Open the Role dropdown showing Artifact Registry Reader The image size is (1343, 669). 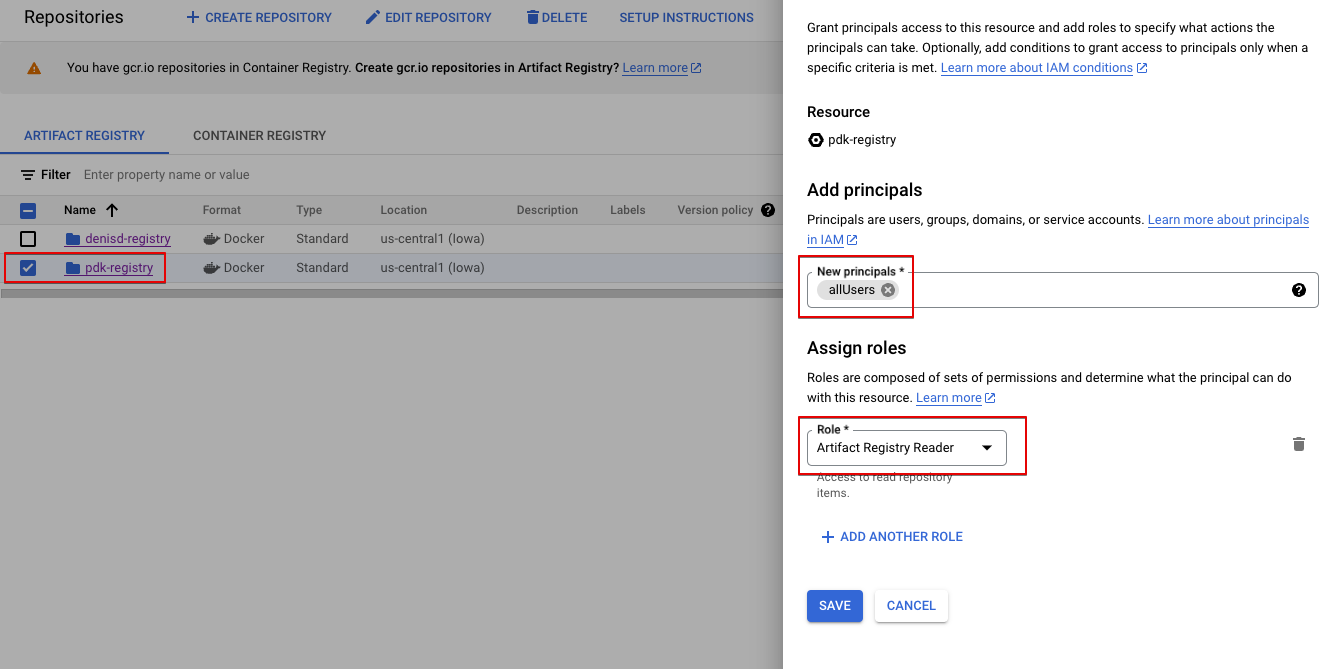(907, 448)
